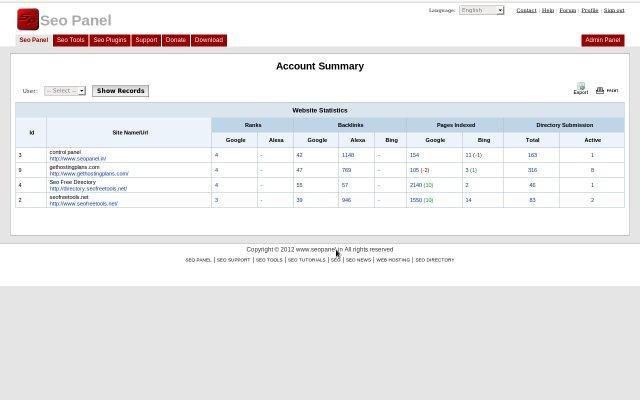Go to the Admin Panel
The height and width of the screenshot is (400, 640).
(x=603, y=40)
